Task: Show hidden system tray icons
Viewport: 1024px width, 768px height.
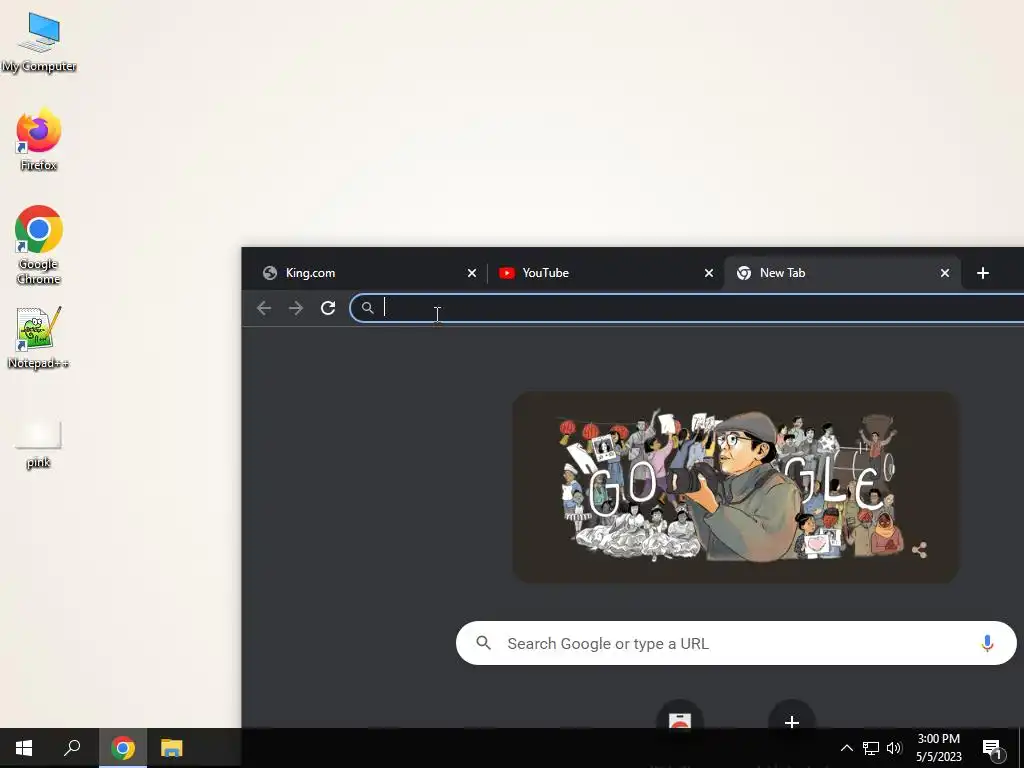Action: point(846,748)
